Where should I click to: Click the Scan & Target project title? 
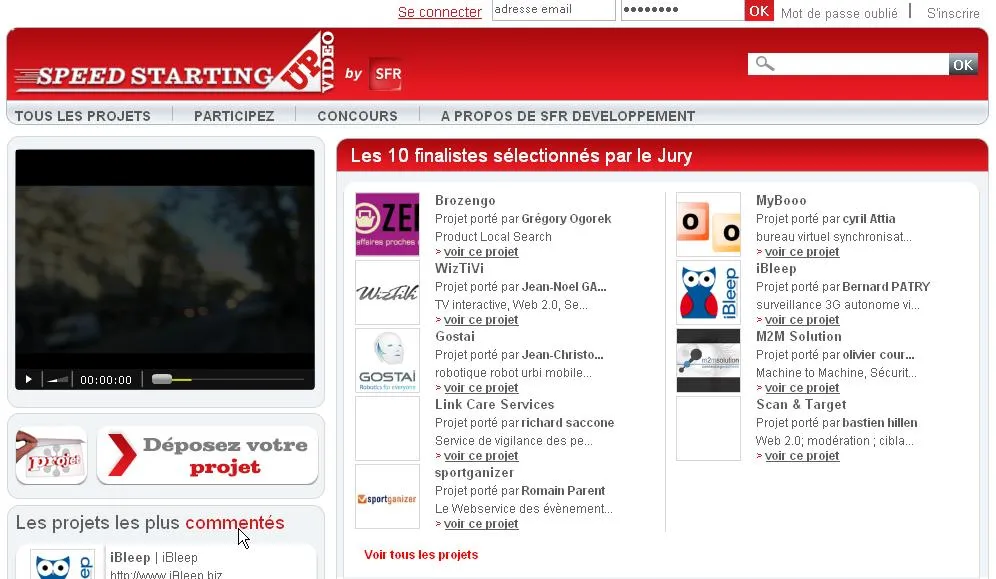coord(801,404)
